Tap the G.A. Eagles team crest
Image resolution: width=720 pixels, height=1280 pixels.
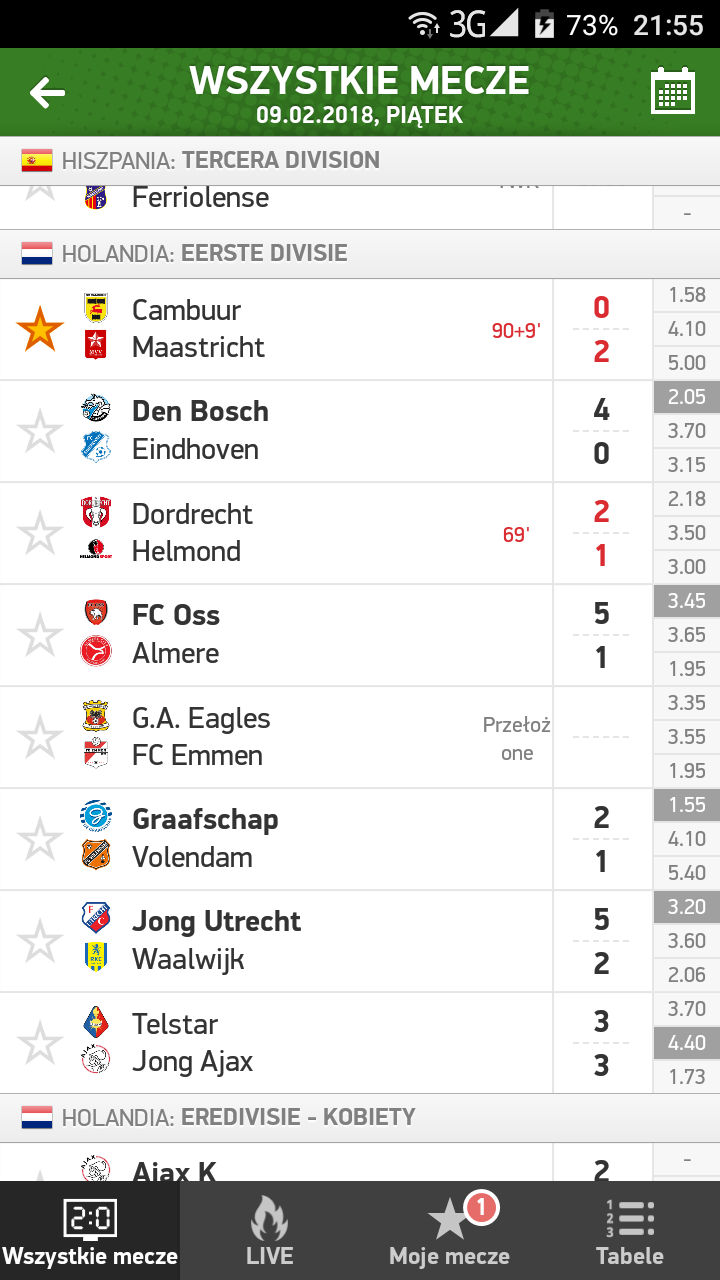pos(96,715)
